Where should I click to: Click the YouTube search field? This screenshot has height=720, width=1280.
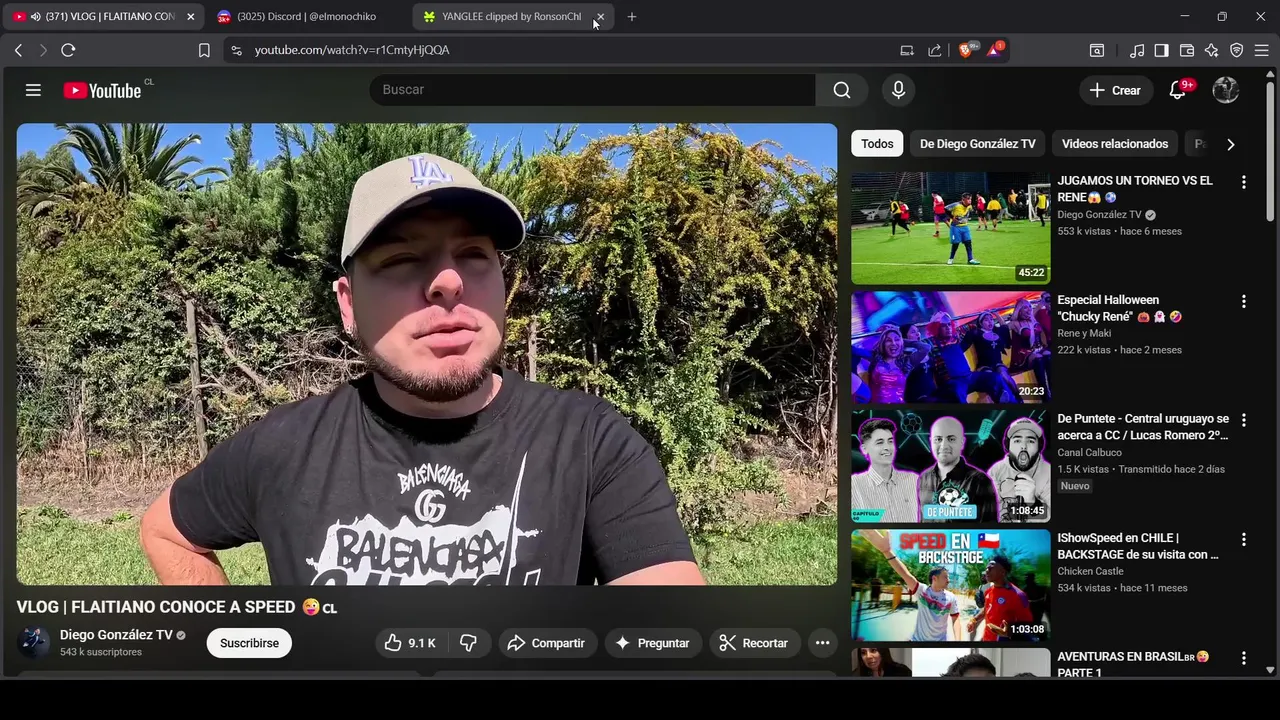click(592, 90)
